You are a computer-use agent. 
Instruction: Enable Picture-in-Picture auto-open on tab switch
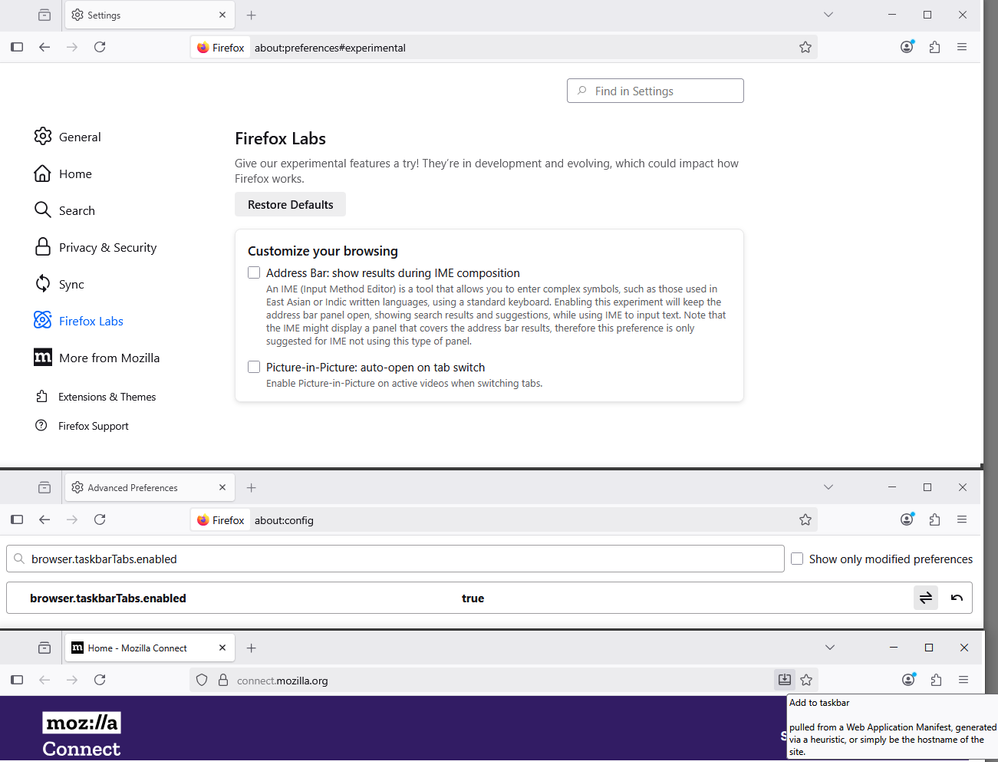click(254, 367)
